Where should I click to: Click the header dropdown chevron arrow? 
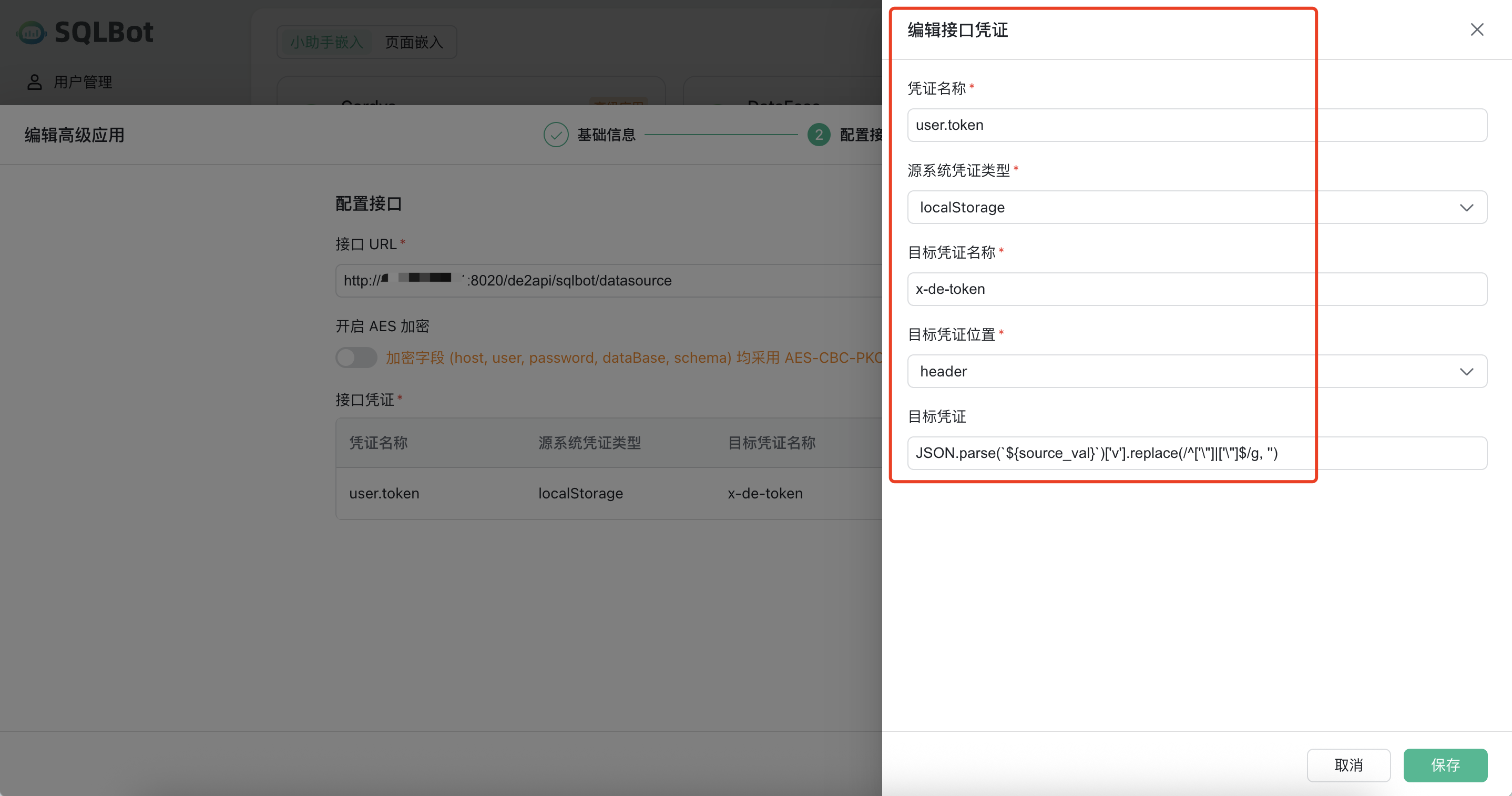click(1466, 372)
